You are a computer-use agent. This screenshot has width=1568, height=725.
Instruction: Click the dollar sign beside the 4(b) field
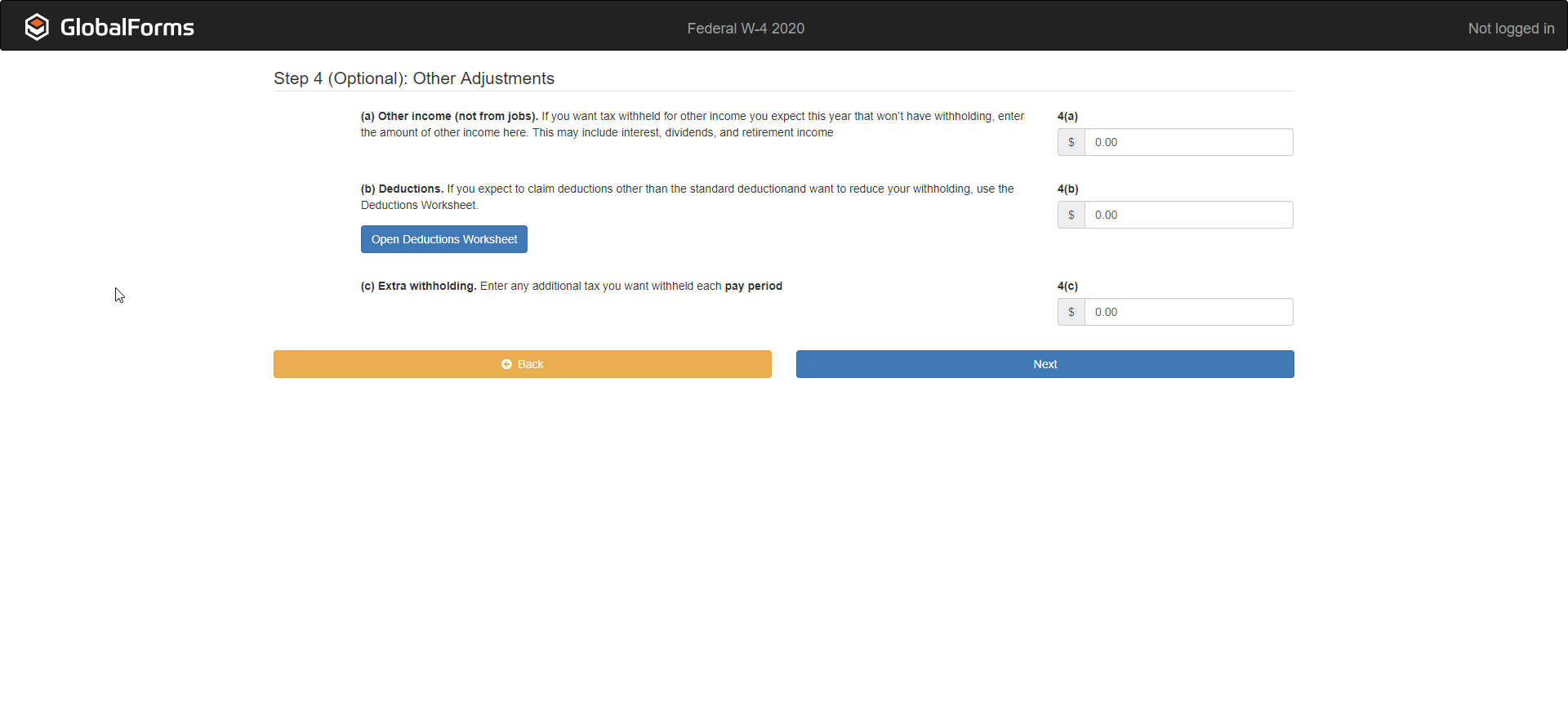click(1071, 215)
